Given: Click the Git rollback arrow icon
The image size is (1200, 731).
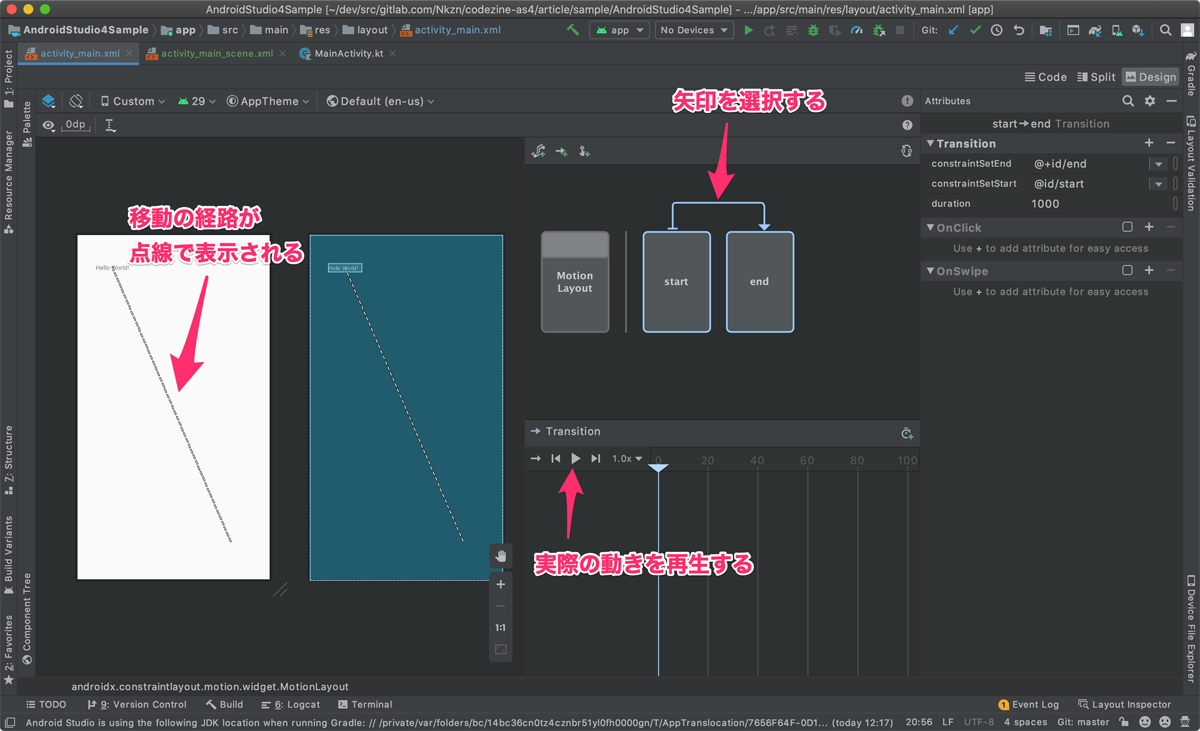Looking at the screenshot, I should pos(1019,30).
